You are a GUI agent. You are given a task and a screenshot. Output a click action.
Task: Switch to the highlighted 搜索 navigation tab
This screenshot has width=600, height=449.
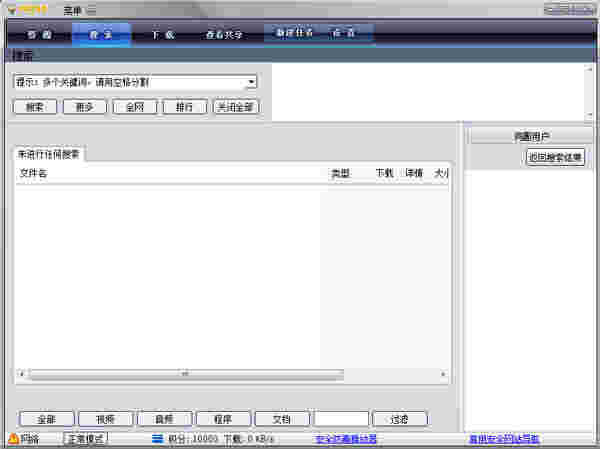coord(101,34)
